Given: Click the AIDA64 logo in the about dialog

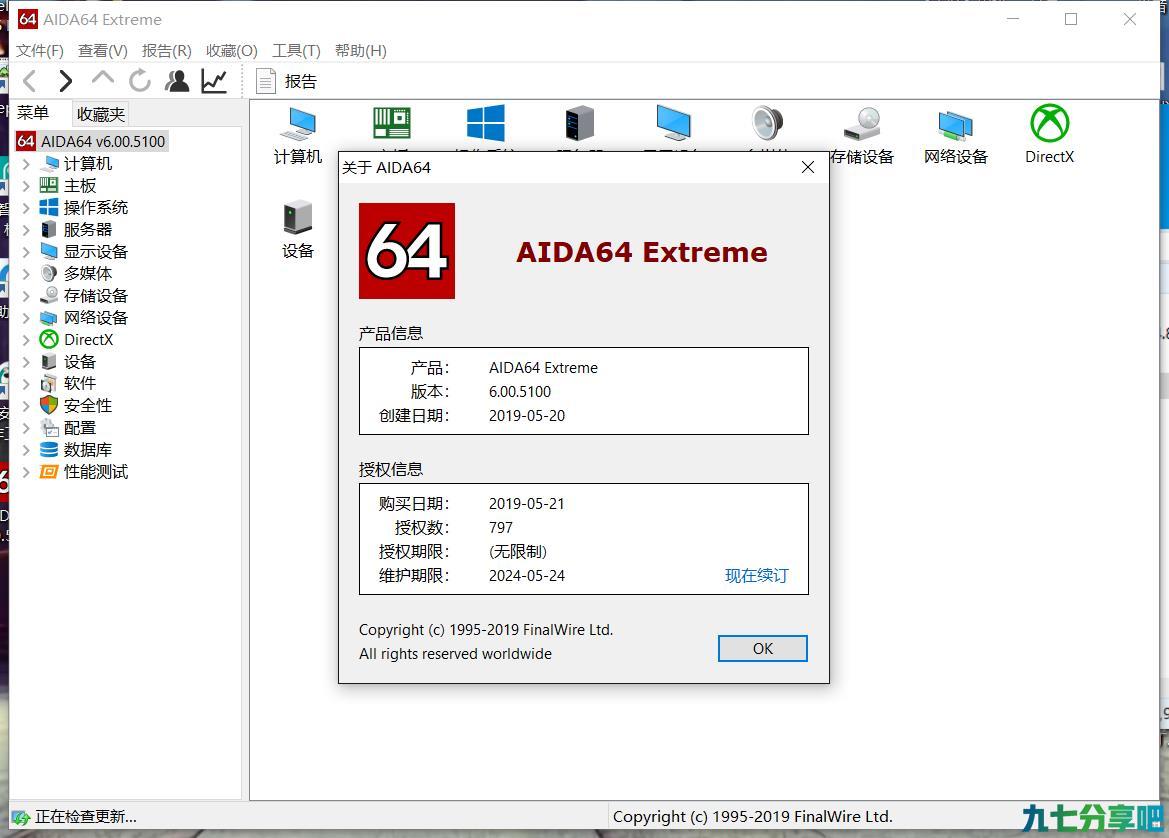Looking at the screenshot, I should coord(407,251).
